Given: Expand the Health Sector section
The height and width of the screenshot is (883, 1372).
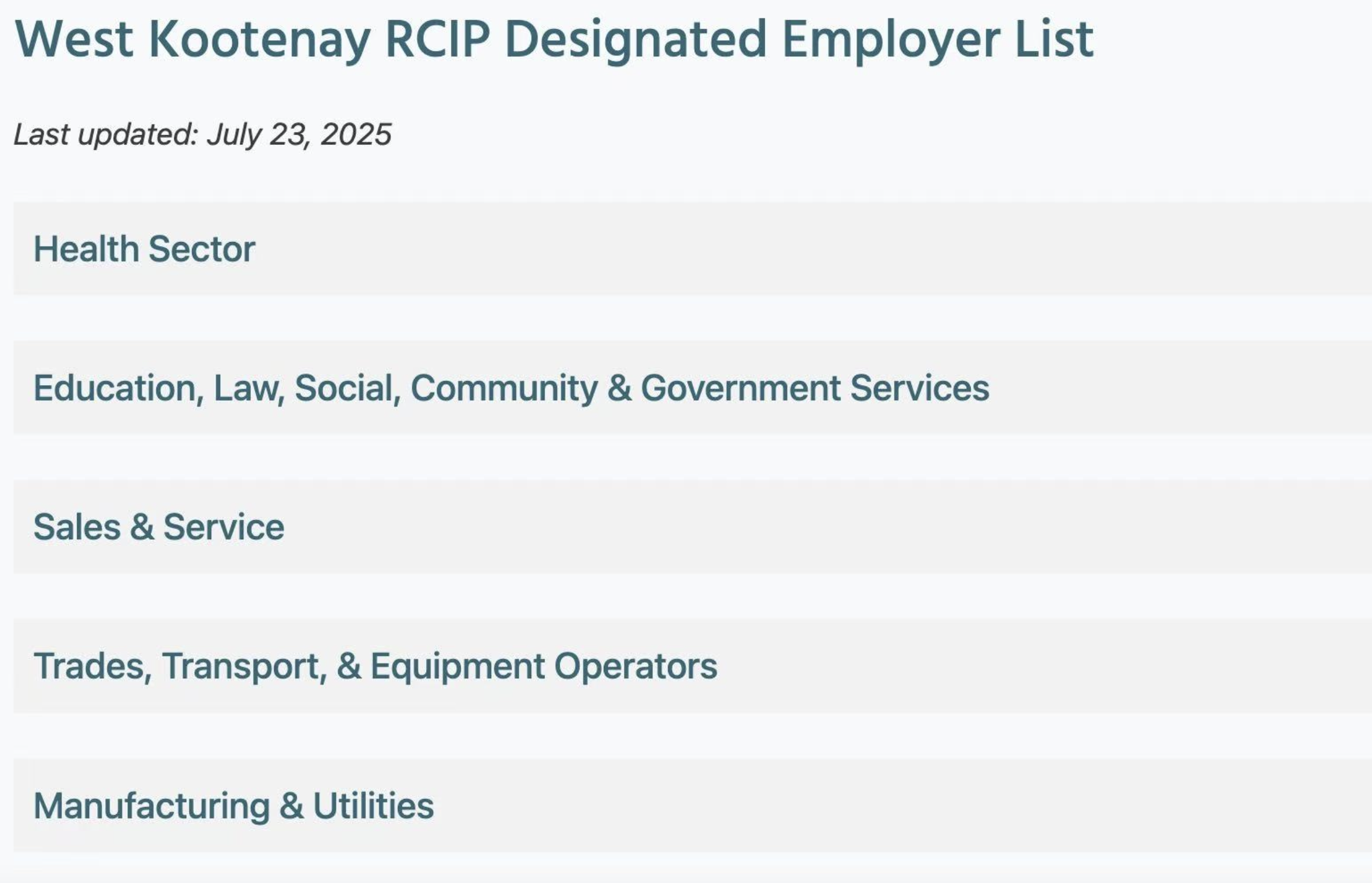Looking at the screenshot, I should click(692, 248).
